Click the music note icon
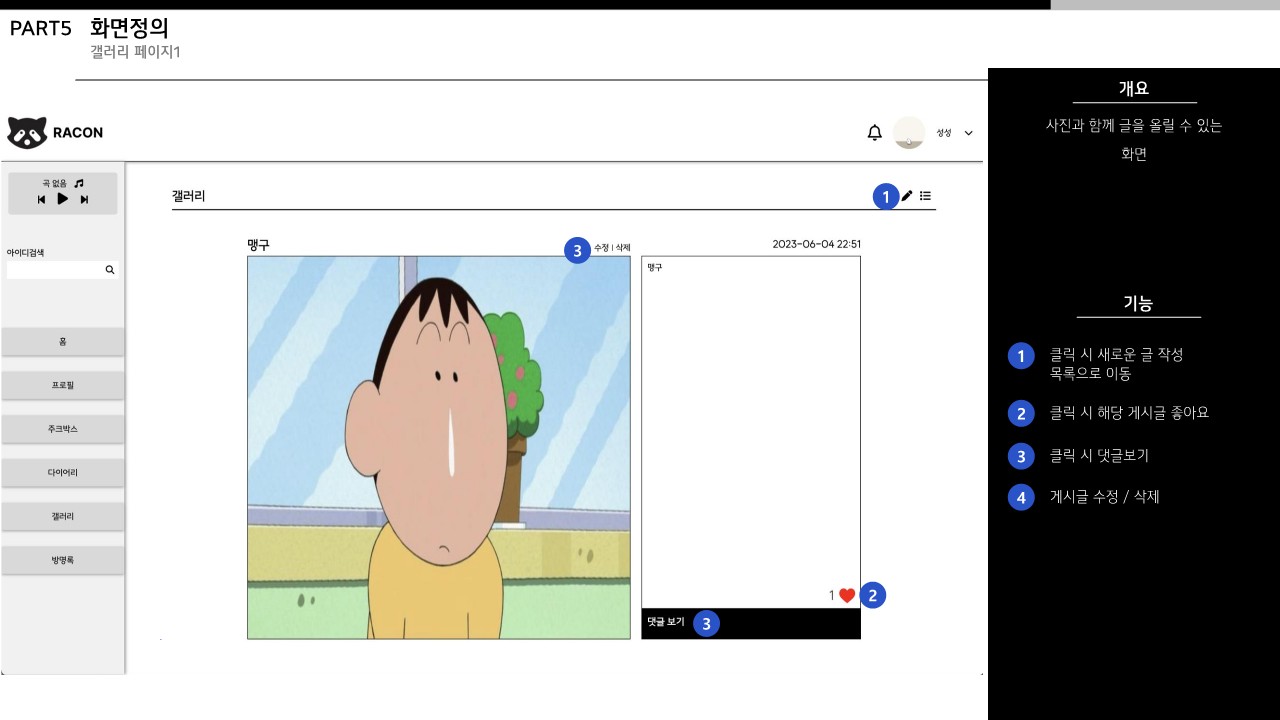Viewport: 1280px width, 720px height. [79, 183]
